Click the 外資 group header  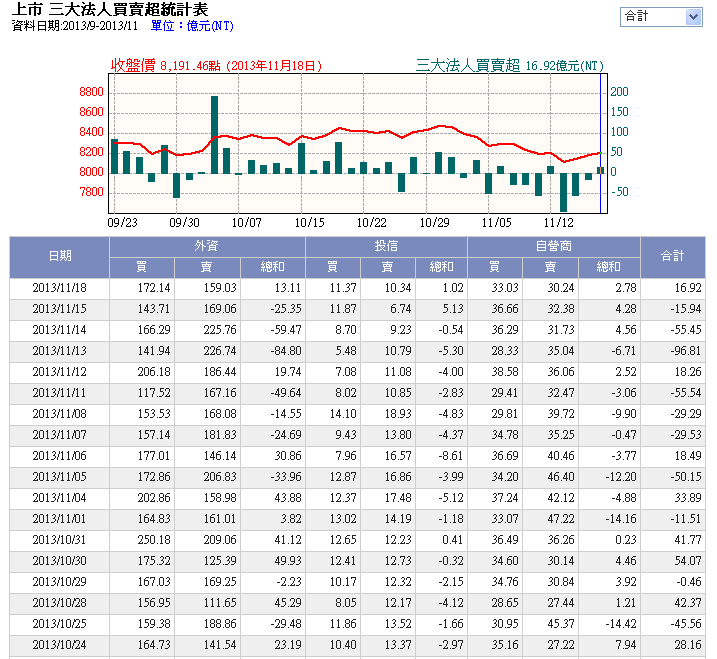click(x=207, y=247)
